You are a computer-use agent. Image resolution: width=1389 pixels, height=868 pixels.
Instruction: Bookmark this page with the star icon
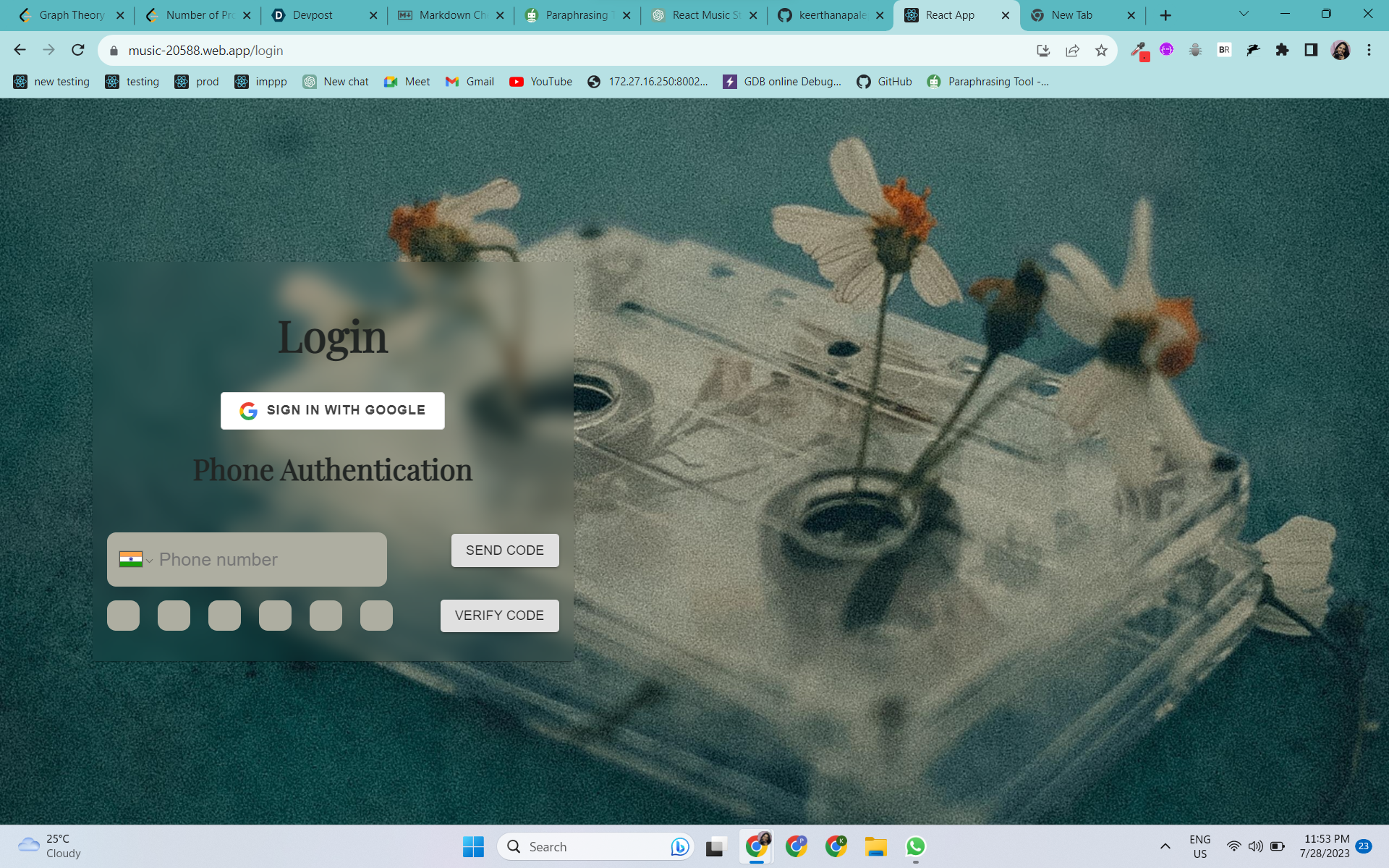click(x=1101, y=50)
